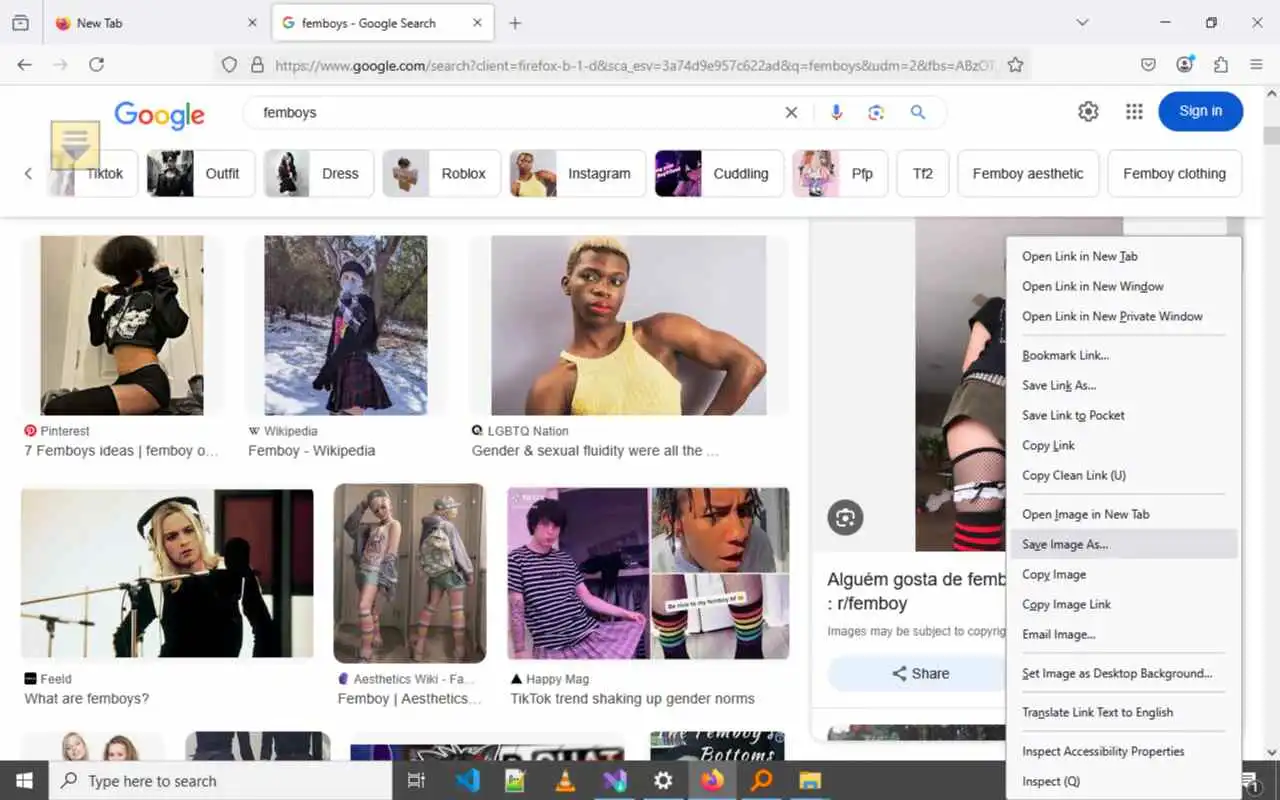Bookmark this page with the star icon
Viewport: 1280px width, 800px height.
point(1015,64)
